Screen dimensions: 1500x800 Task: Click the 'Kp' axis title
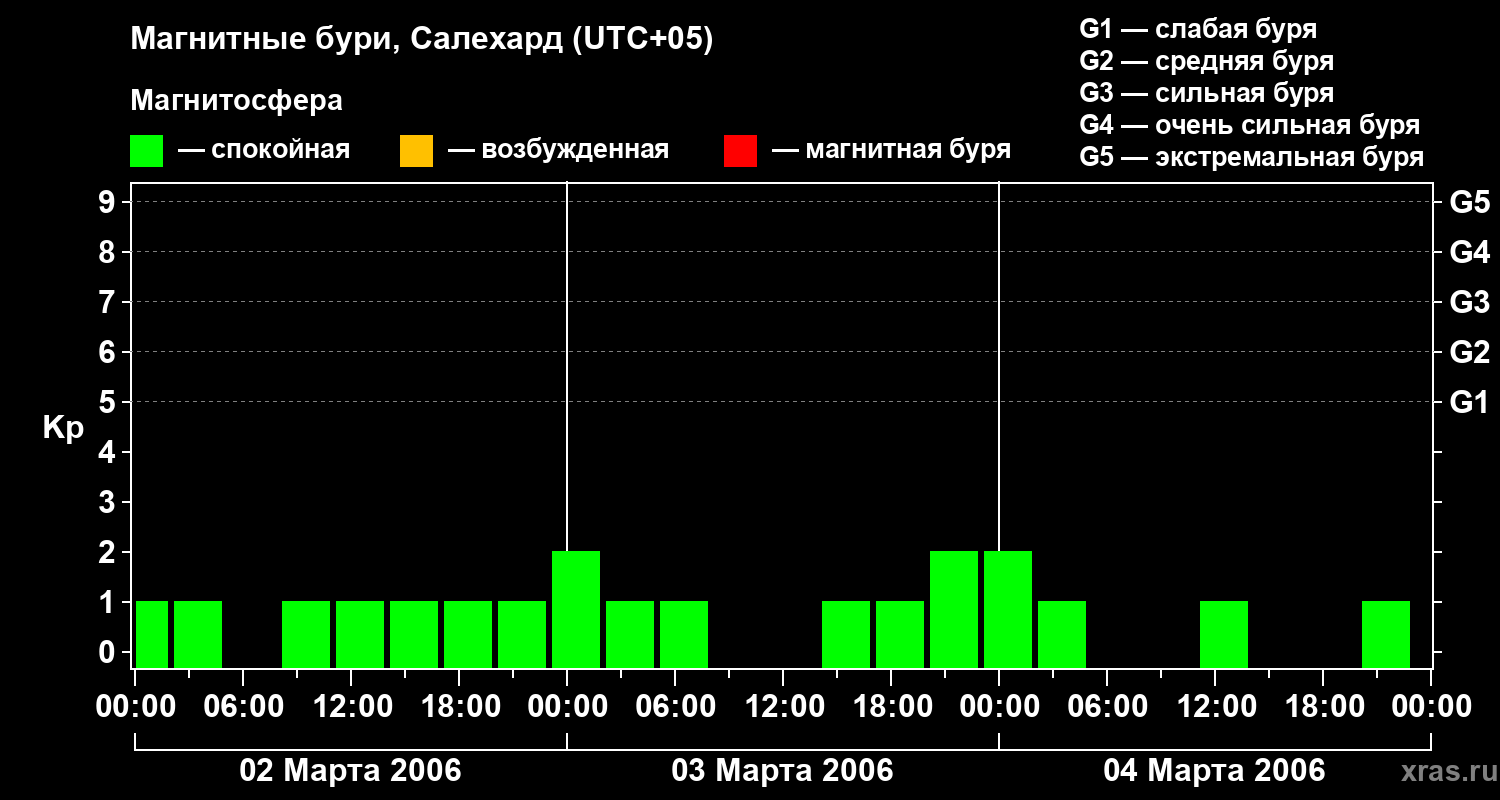(x=64, y=428)
